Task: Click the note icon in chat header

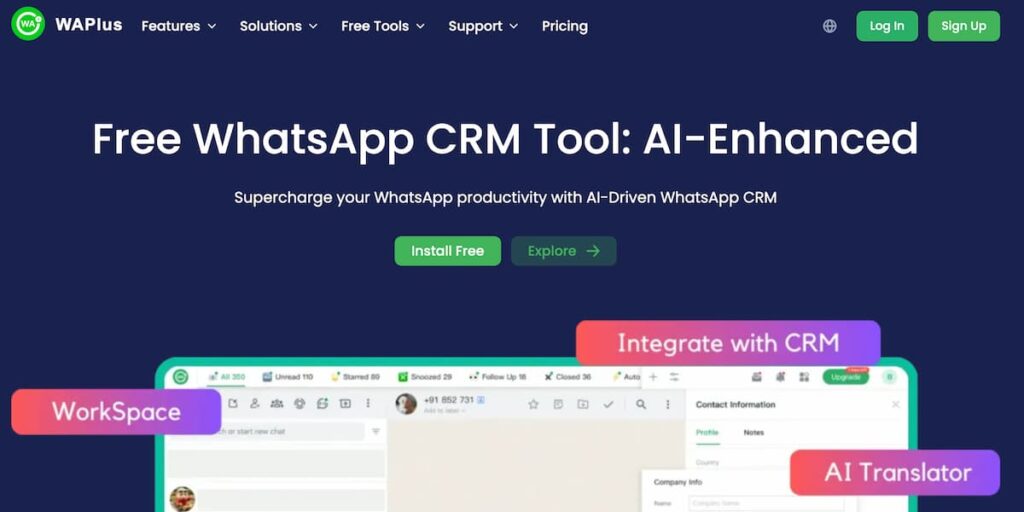Action: [558, 404]
